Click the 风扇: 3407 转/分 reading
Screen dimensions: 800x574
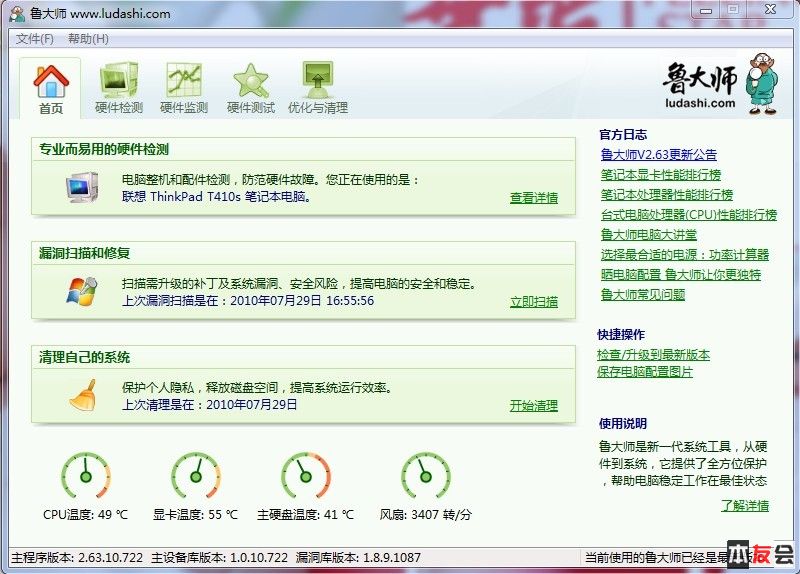click(426, 514)
